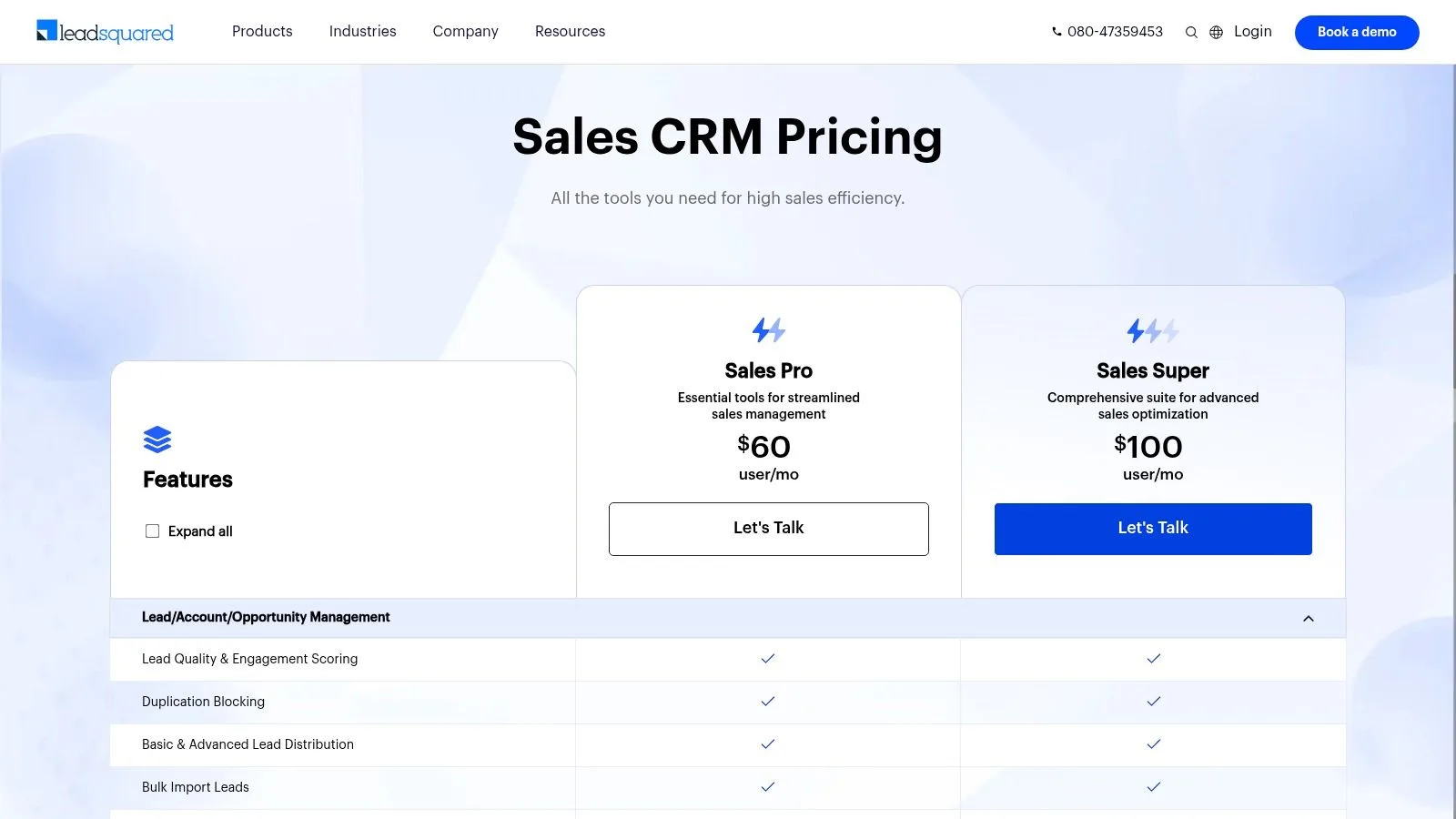
Task: Click the Sales Pro lightning bolts icon
Action: coord(769,329)
